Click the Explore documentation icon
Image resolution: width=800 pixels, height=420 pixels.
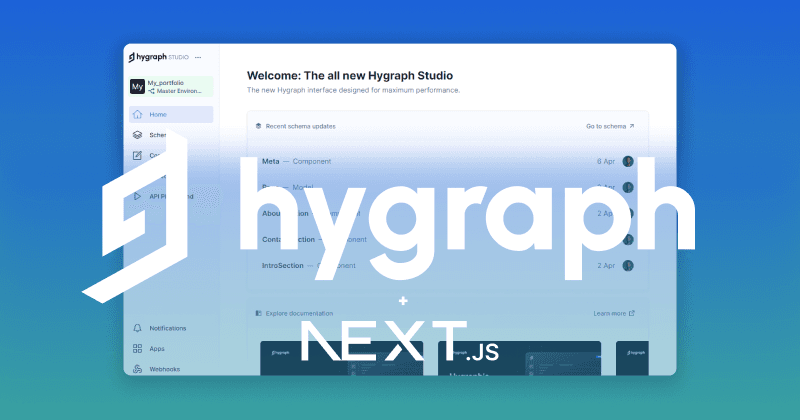point(258,313)
